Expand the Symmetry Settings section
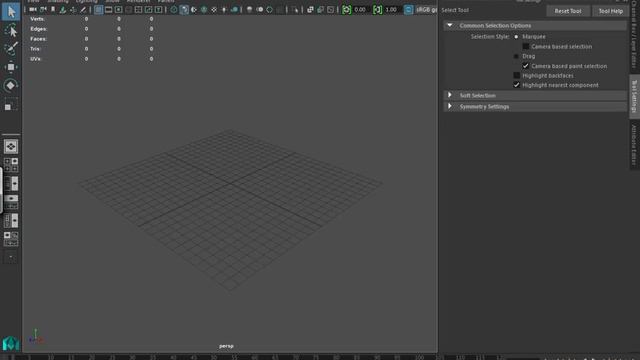640x360 pixels. coord(450,106)
